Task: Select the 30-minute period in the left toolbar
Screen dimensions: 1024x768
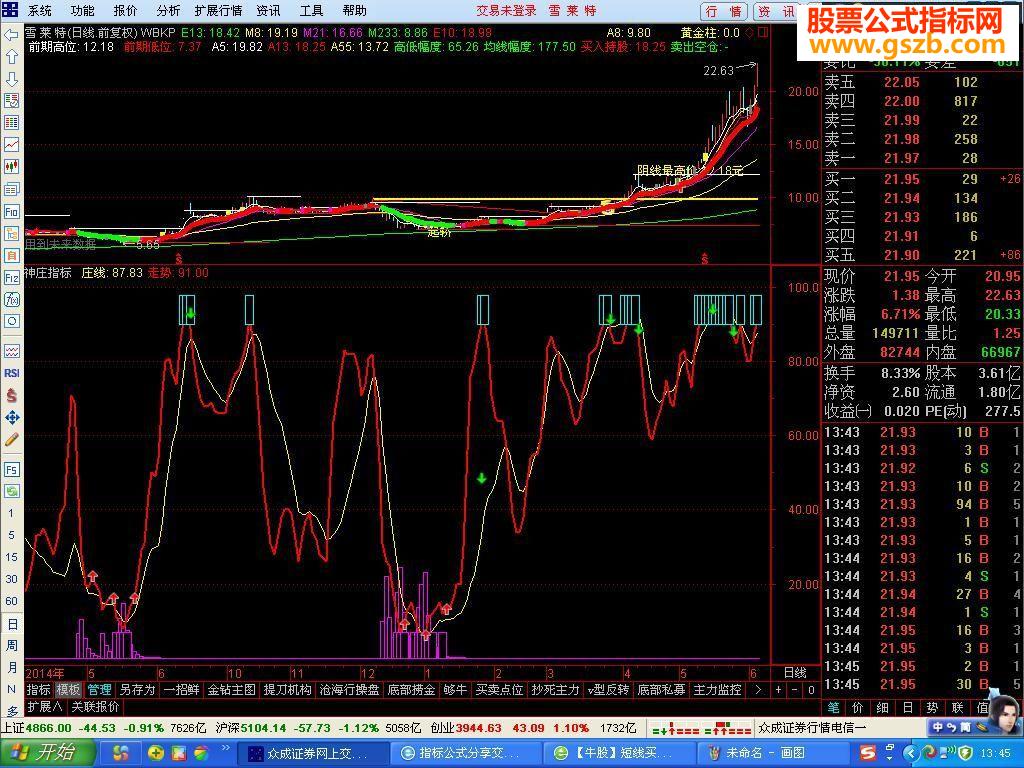Action: [11, 579]
